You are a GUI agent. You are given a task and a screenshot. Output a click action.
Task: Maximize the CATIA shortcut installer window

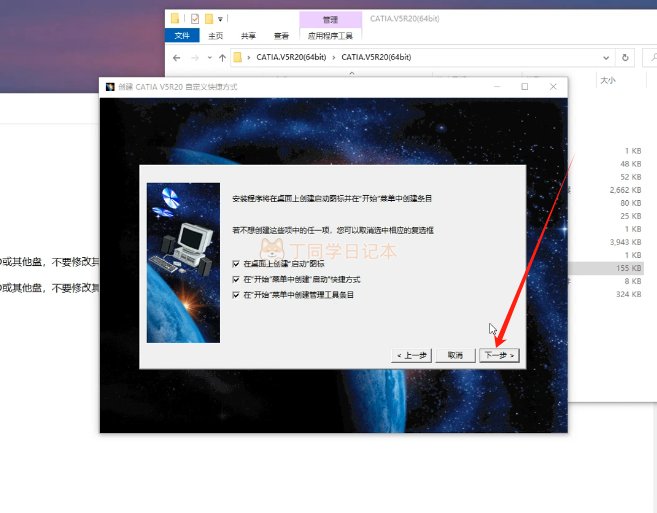point(525,86)
